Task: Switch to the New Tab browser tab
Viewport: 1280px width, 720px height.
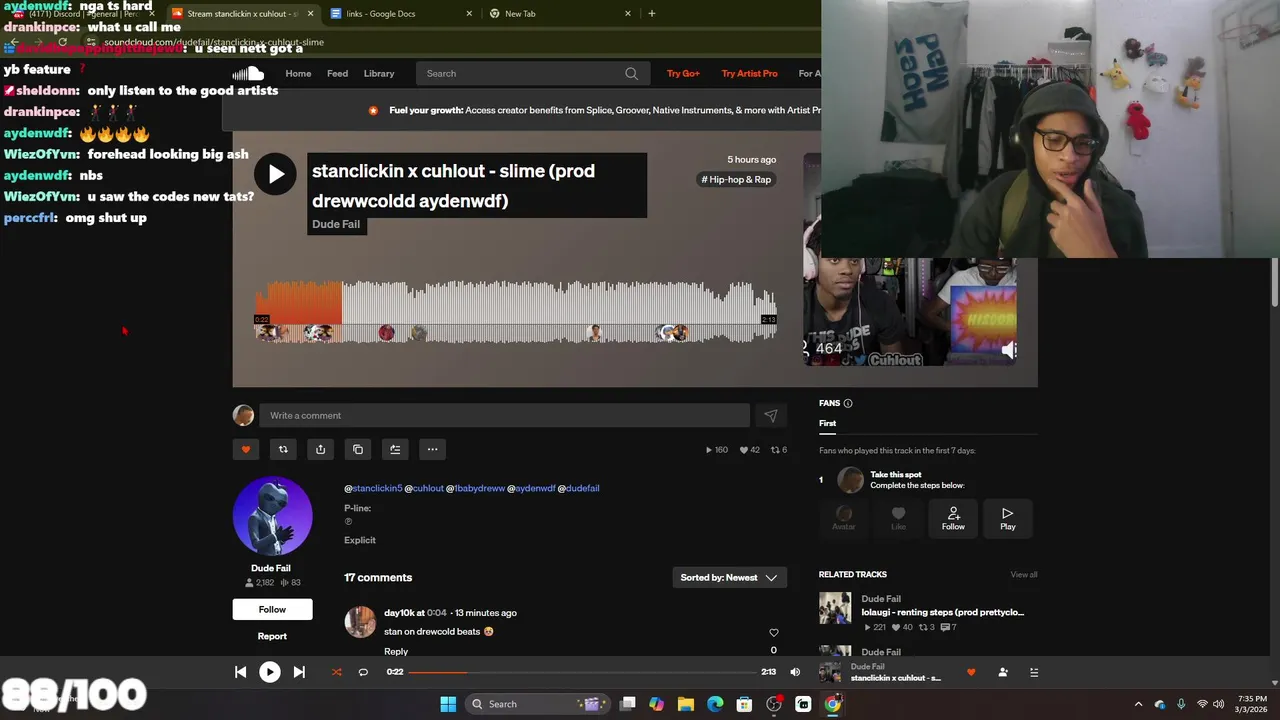Action: [558, 13]
